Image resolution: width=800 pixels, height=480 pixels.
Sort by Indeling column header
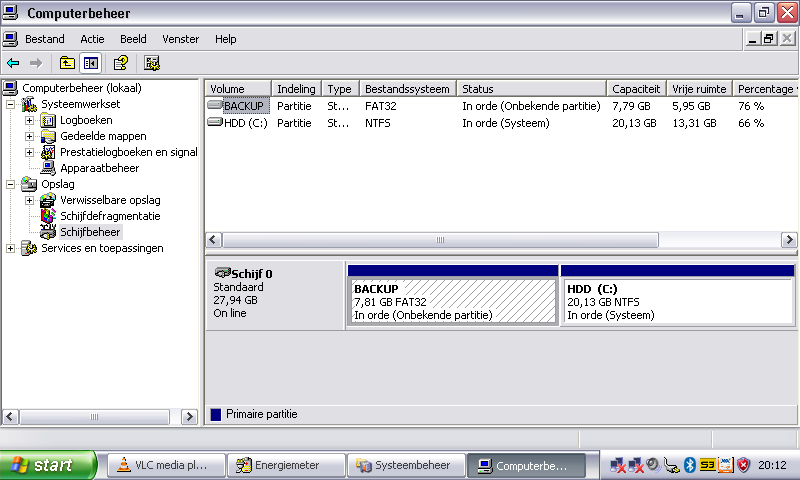pos(296,89)
